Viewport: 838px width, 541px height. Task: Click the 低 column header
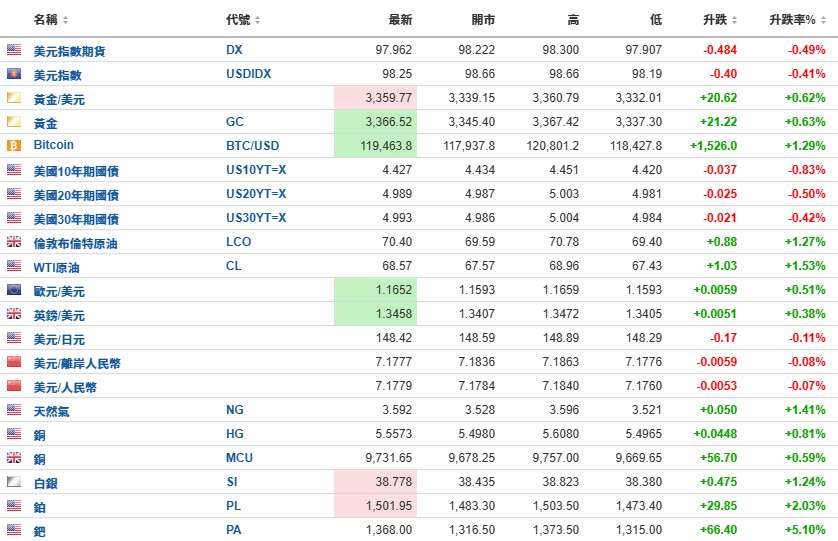(x=656, y=20)
